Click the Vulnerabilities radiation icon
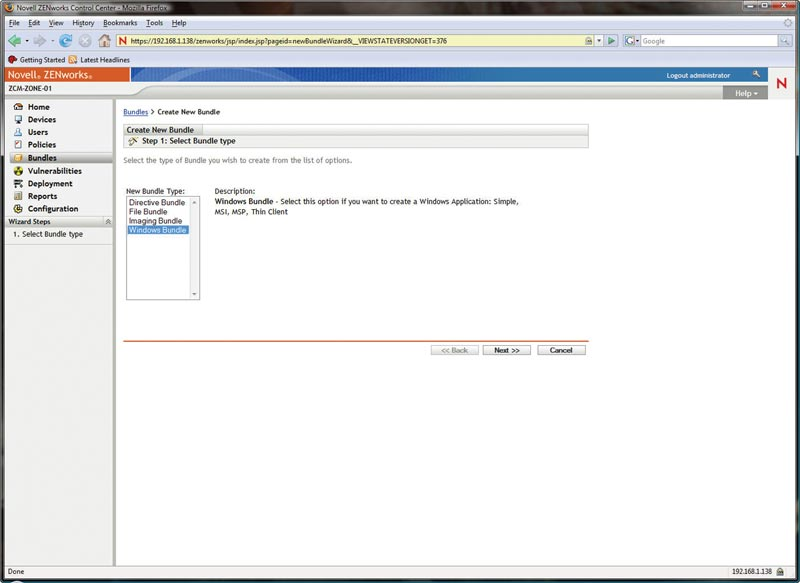 pos(18,171)
